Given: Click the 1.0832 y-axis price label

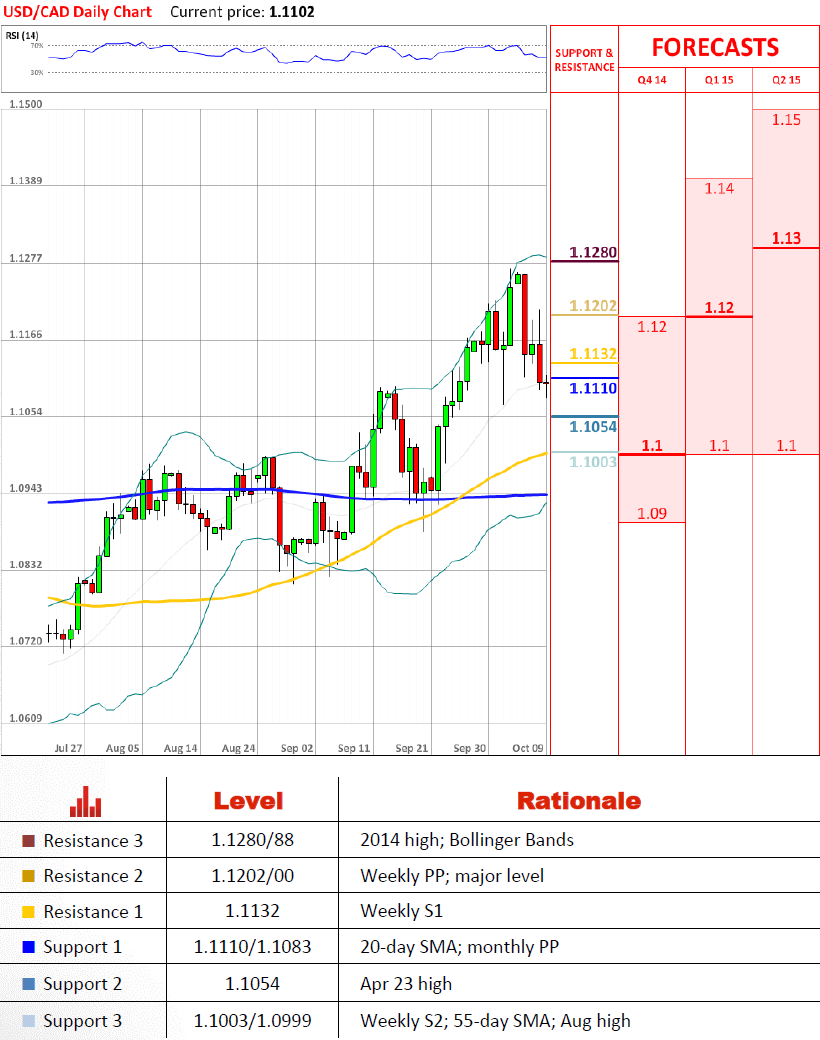Looking at the screenshot, I should click(x=26, y=564).
